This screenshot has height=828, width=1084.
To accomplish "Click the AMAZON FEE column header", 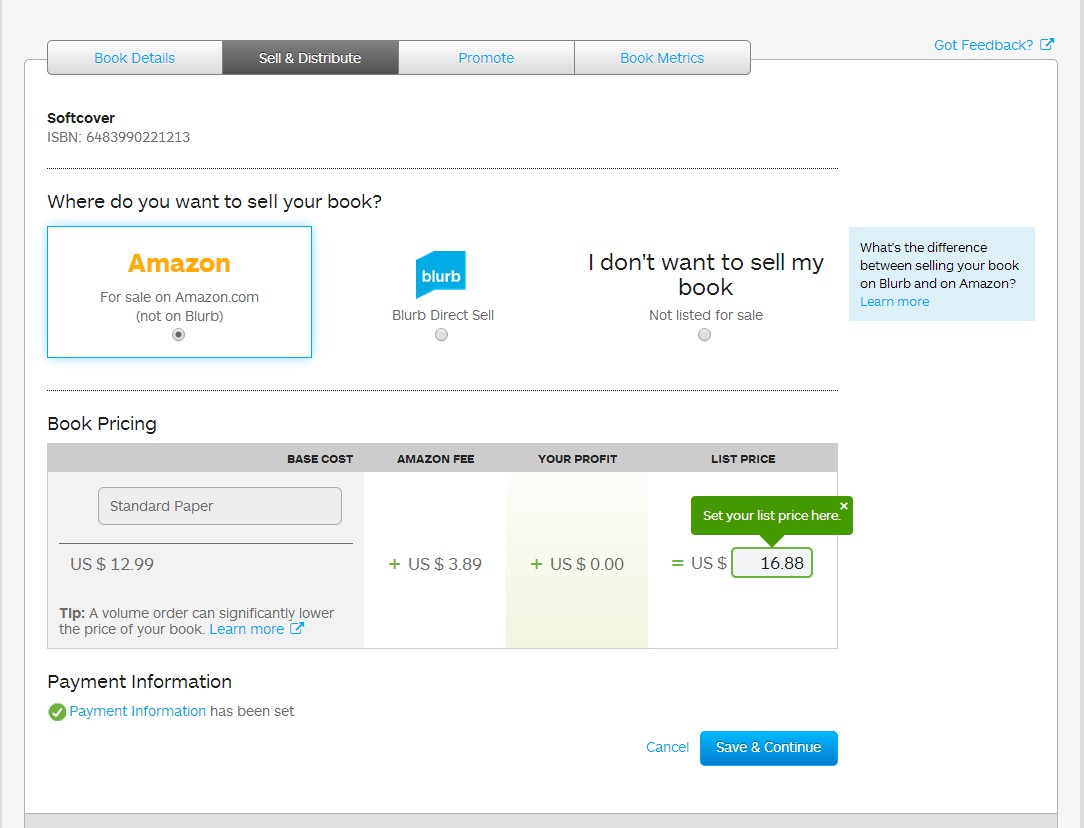I will click(x=436, y=459).
